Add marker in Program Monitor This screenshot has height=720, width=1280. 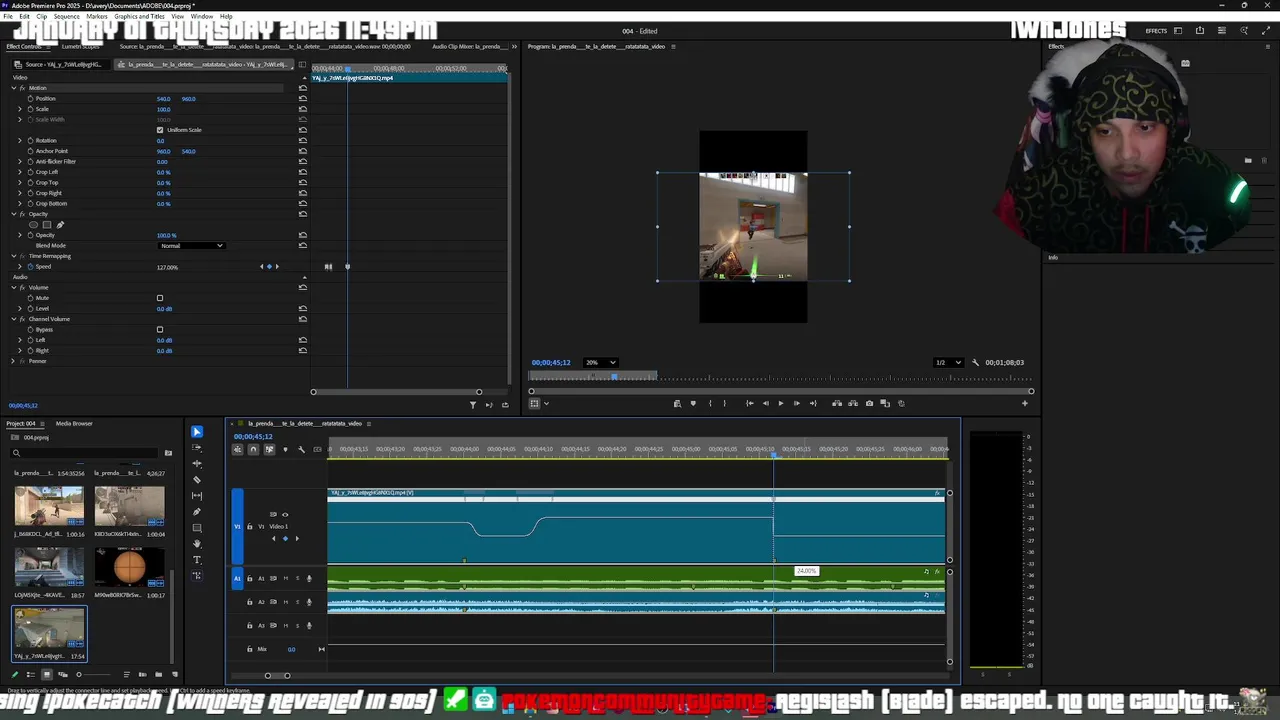[693, 403]
